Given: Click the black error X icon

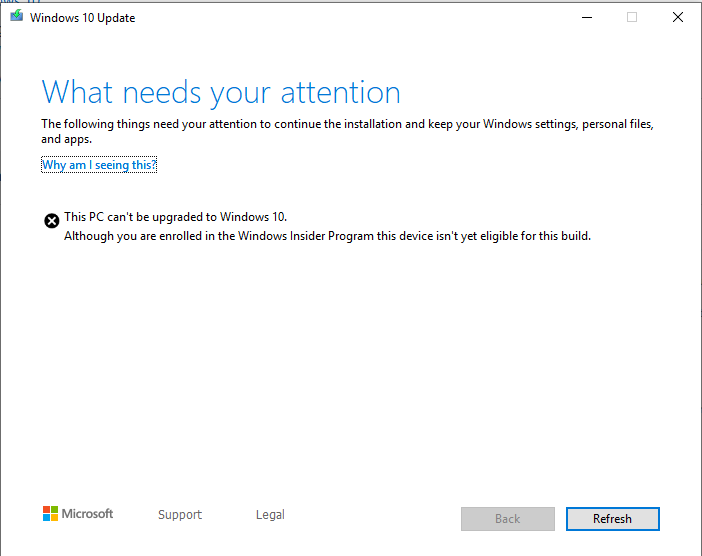Looking at the screenshot, I should [51, 221].
